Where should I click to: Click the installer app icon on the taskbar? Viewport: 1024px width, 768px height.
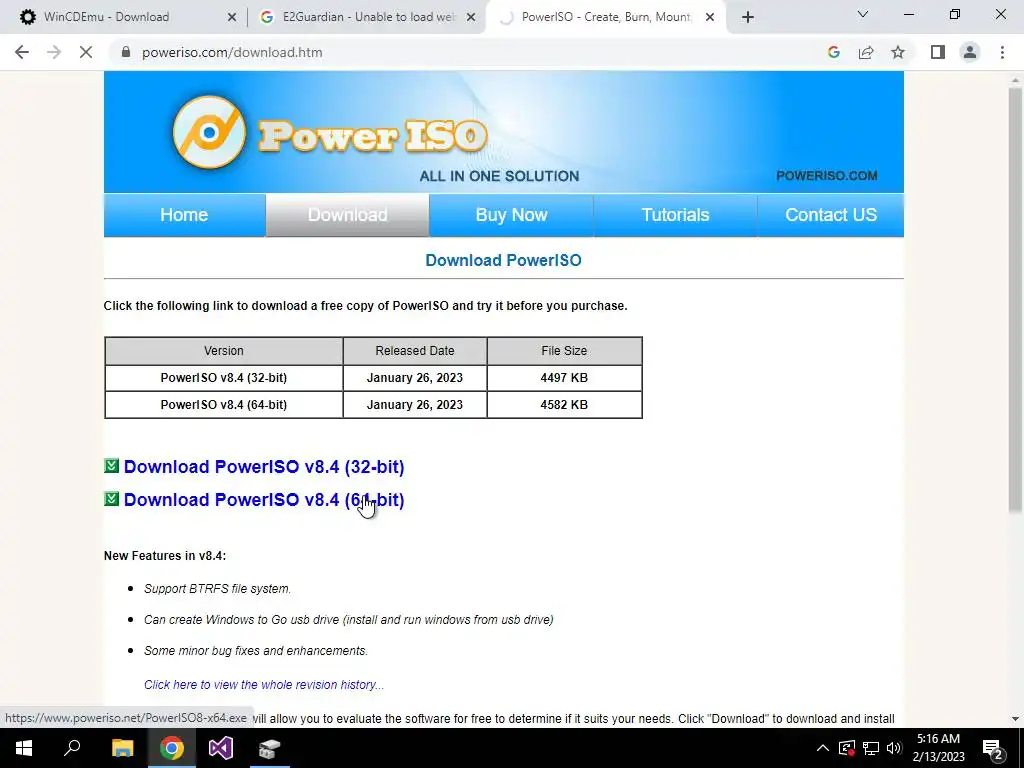pyautogui.click(x=270, y=748)
